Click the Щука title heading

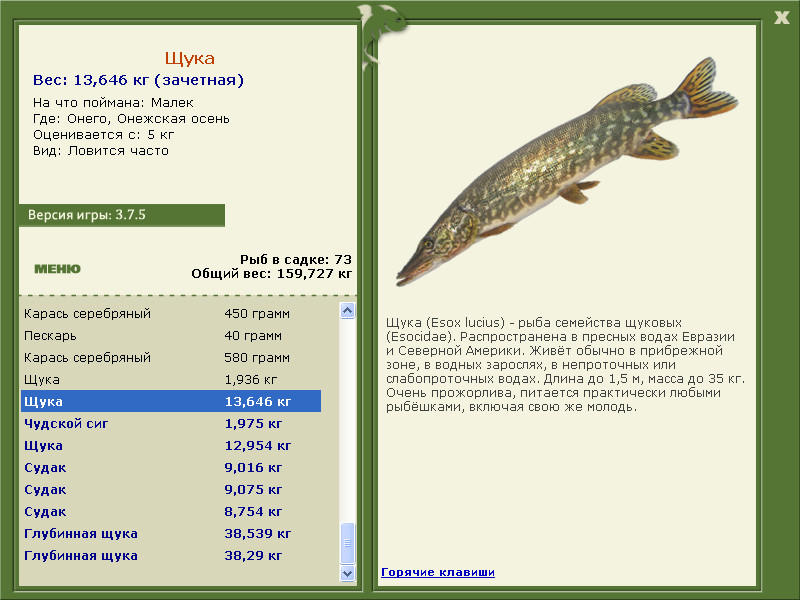tap(189, 58)
